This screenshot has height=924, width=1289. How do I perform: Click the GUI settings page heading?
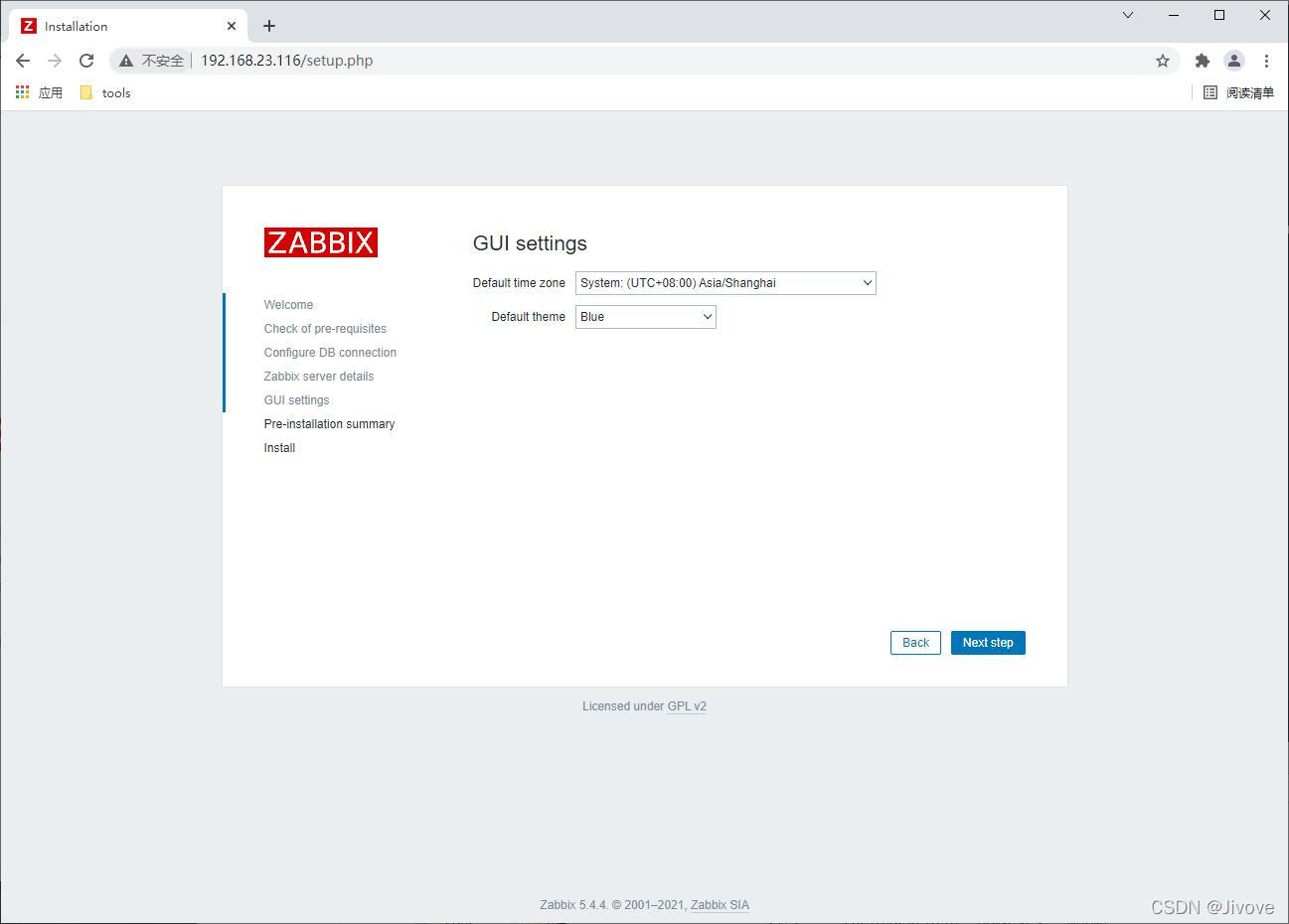pyautogui.click(x=530, y=243)
